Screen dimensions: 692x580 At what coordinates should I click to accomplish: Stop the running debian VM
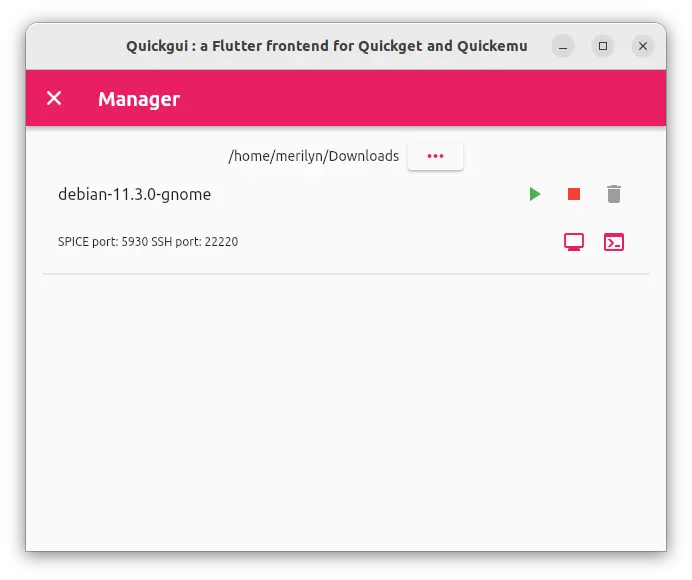(x=574, y=194)
